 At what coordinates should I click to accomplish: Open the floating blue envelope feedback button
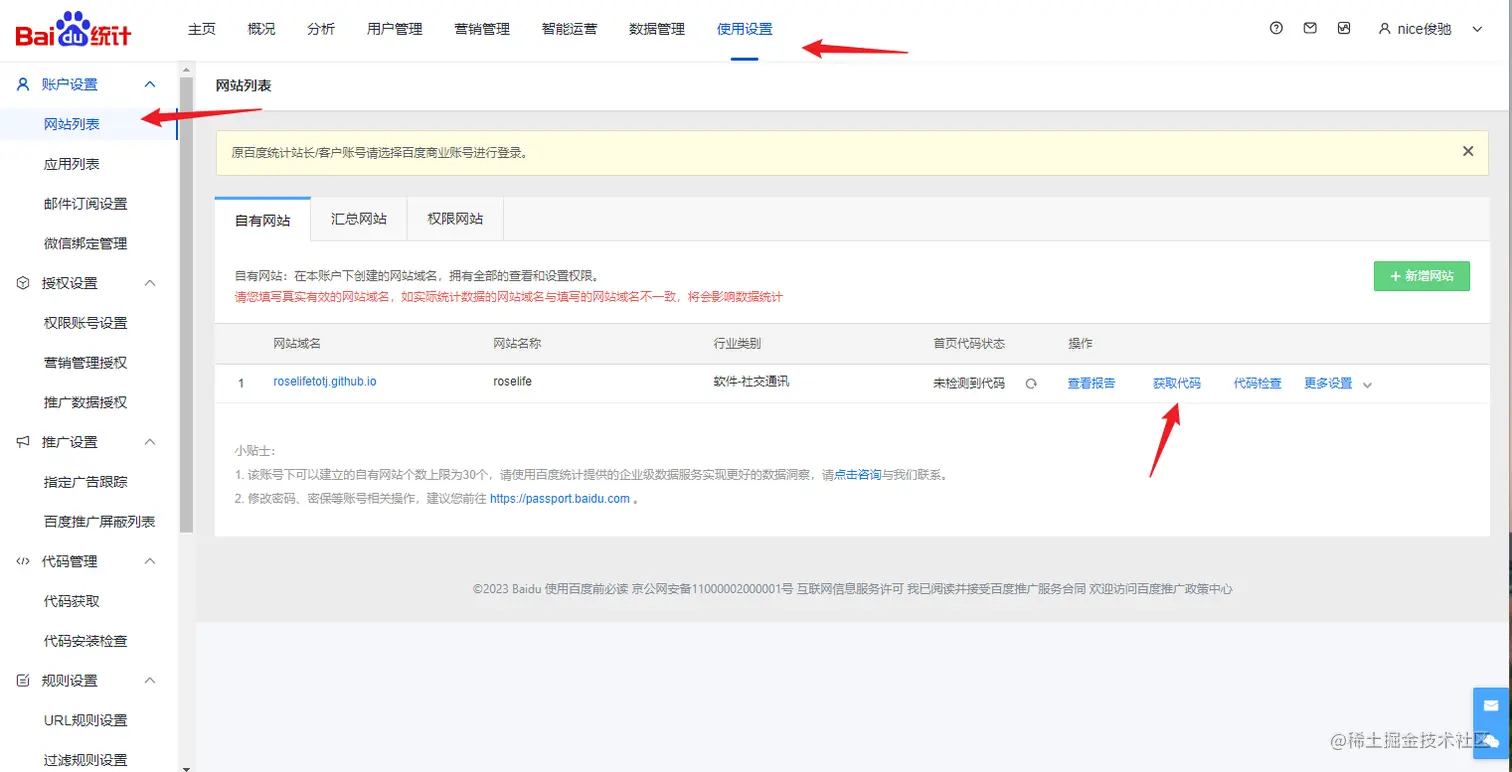coord(1490,705)
